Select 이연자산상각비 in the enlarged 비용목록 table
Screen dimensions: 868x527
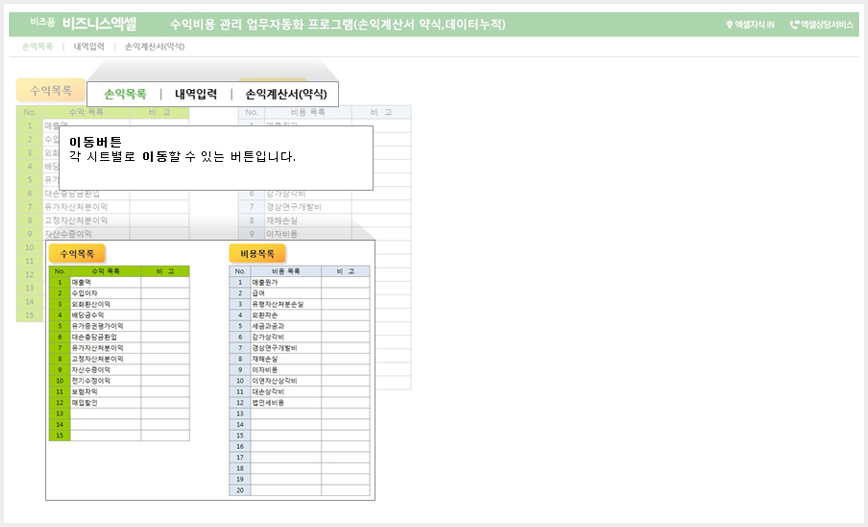pyautogui.click(x=286, y=381)
